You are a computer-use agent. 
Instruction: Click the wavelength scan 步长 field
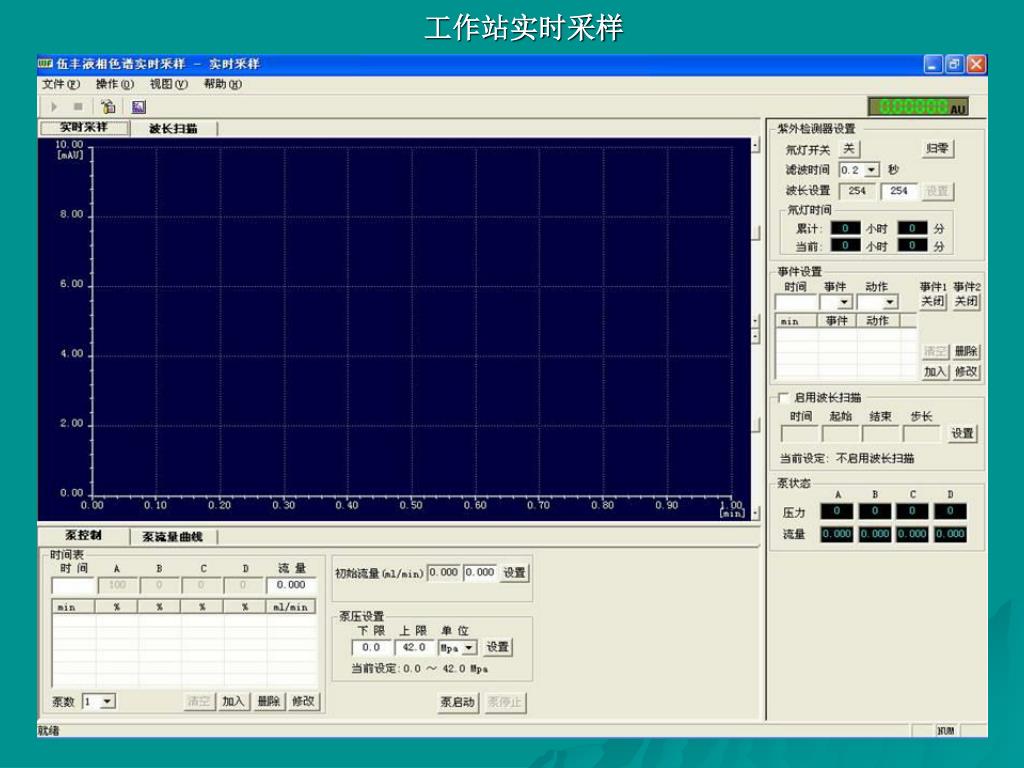pyautogui.click(x=921, y=434)
